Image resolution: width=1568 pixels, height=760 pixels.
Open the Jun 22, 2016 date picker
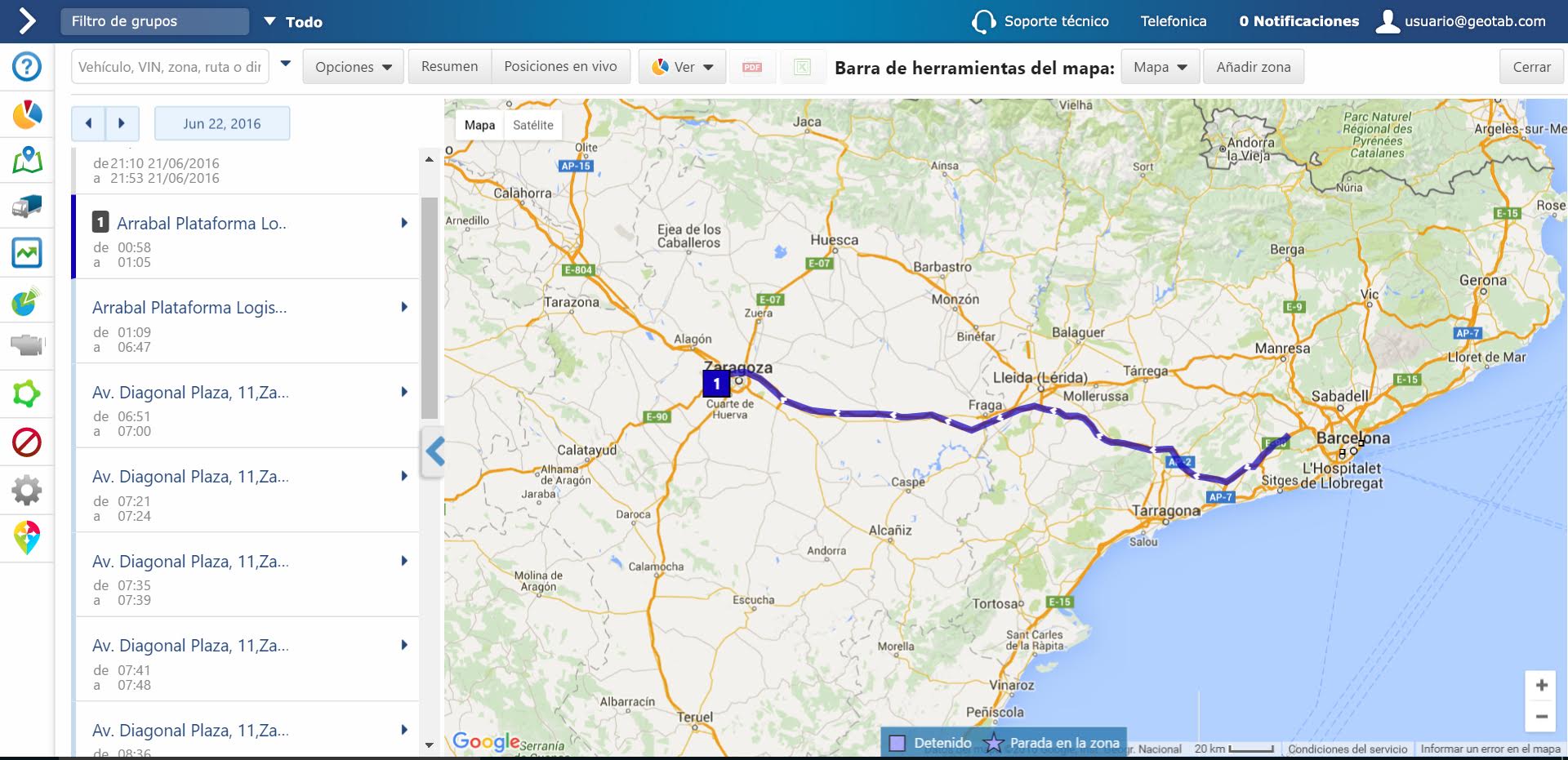[x=222, y=123]
